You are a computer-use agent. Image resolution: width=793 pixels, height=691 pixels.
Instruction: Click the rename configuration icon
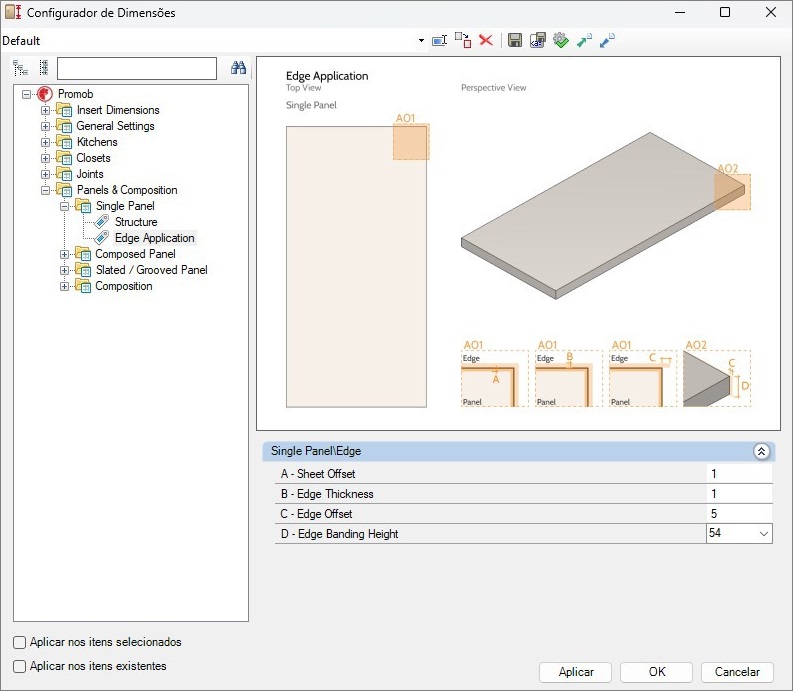[439, 40]
